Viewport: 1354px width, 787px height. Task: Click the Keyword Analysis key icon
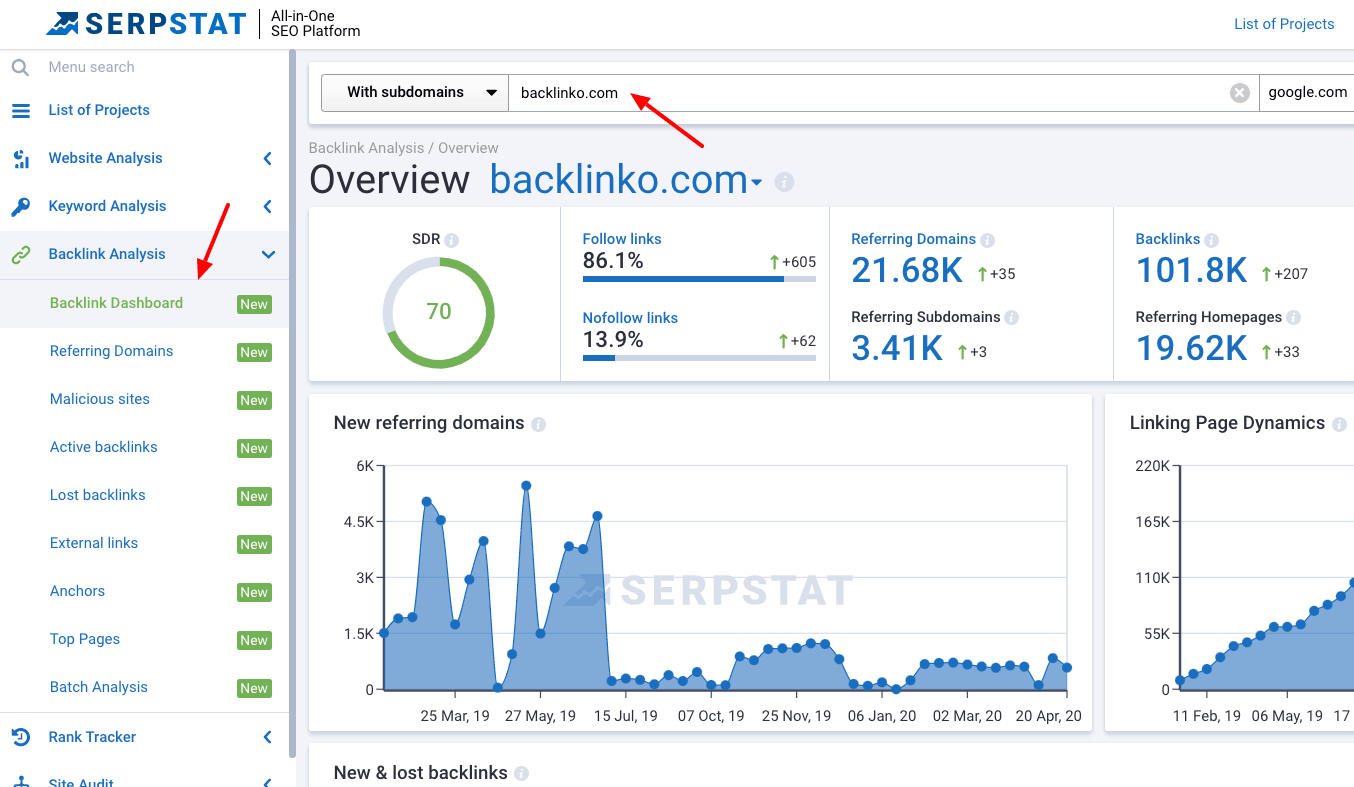point(20,206)
